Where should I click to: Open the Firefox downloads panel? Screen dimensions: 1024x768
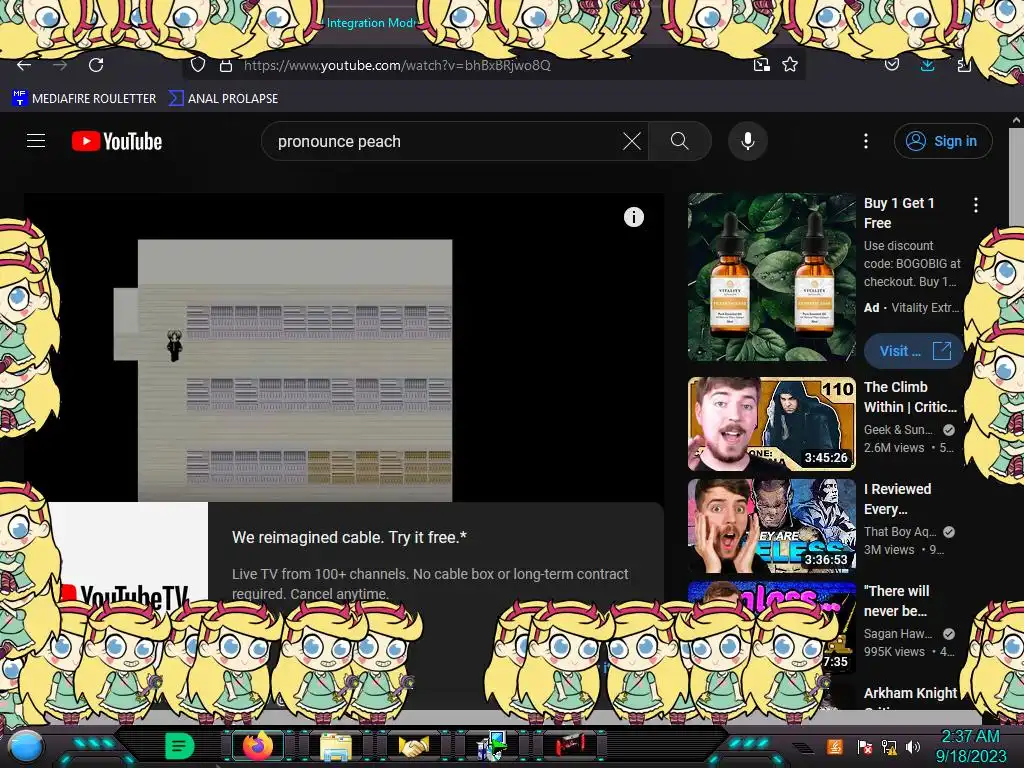pyautogui.click(x=927, y=65)
